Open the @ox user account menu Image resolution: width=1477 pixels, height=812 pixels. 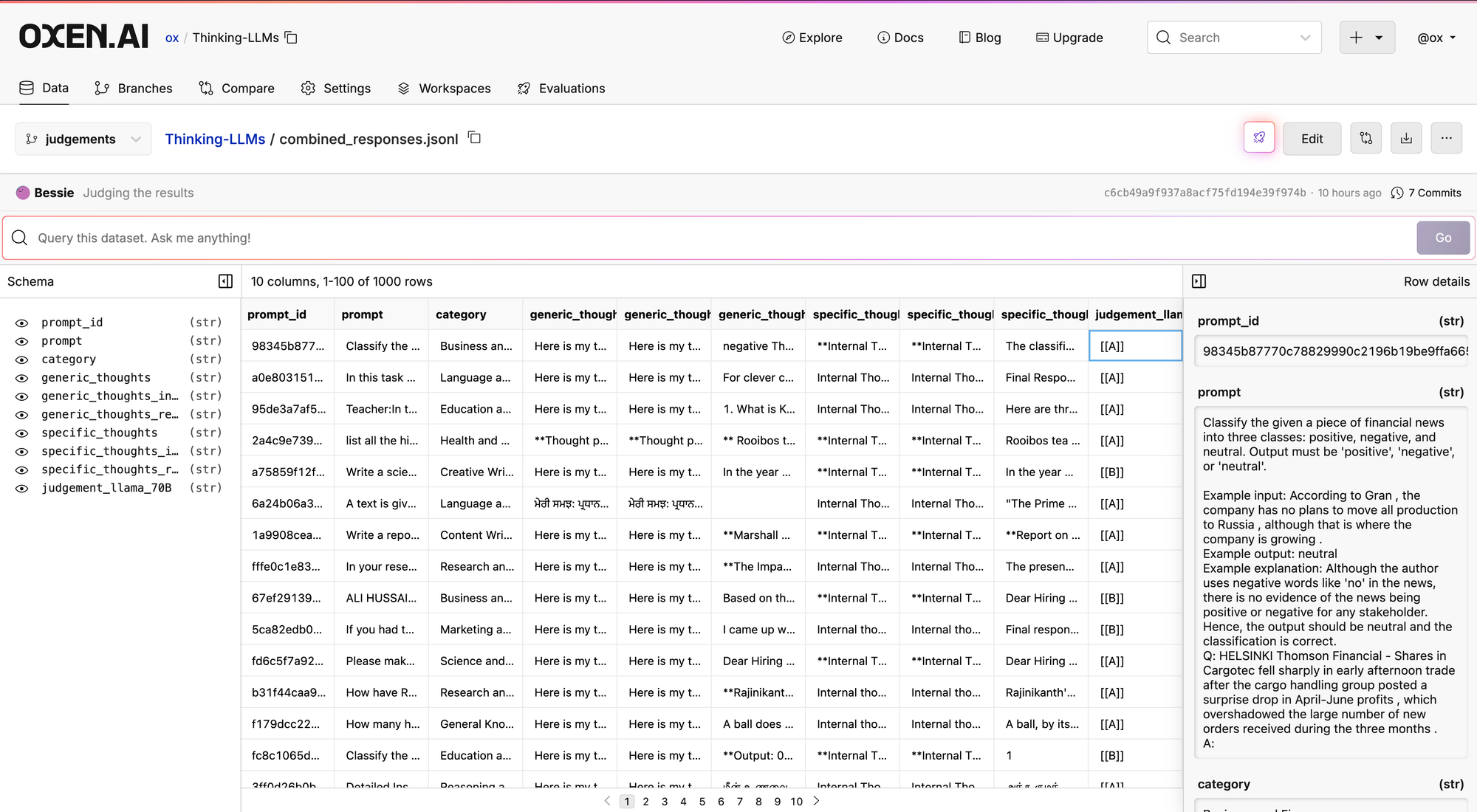tap(1436, 38)
